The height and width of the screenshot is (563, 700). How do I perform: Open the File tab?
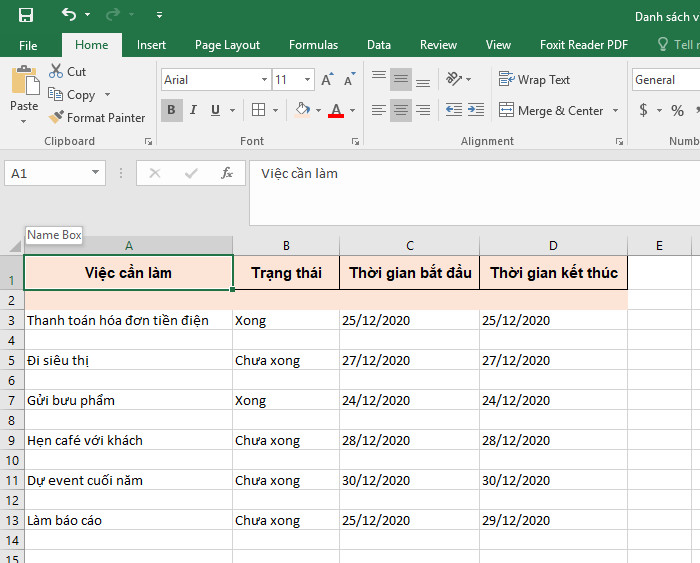(x=28, y=45)
